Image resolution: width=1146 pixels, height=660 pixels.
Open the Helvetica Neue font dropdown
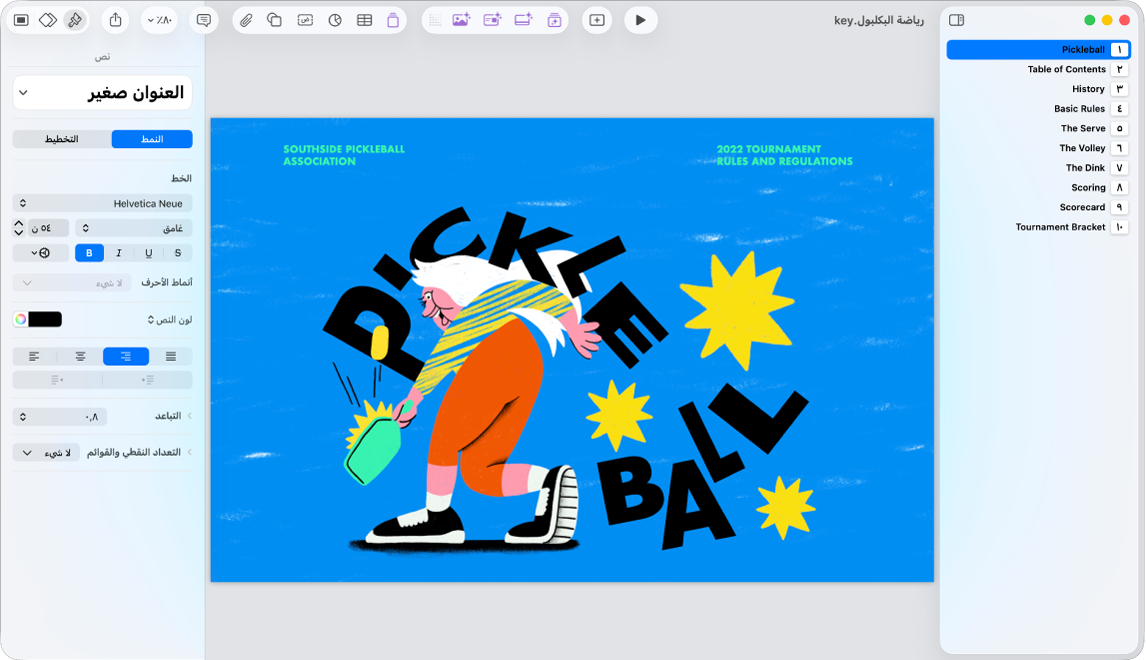pyautogui.click(x=102, y=203)
